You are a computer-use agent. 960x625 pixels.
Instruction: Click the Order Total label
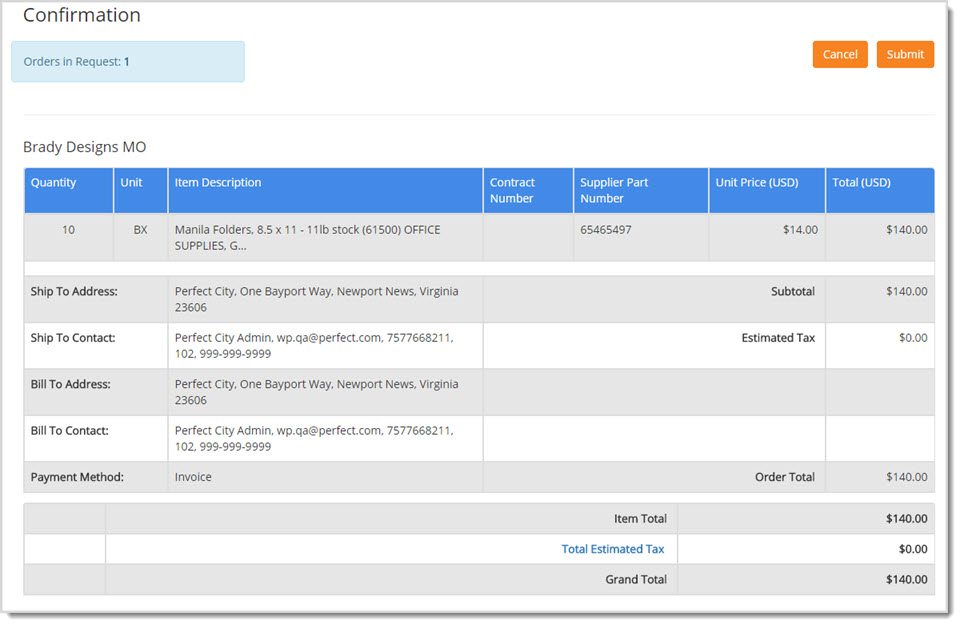click(x=784, y=477)
